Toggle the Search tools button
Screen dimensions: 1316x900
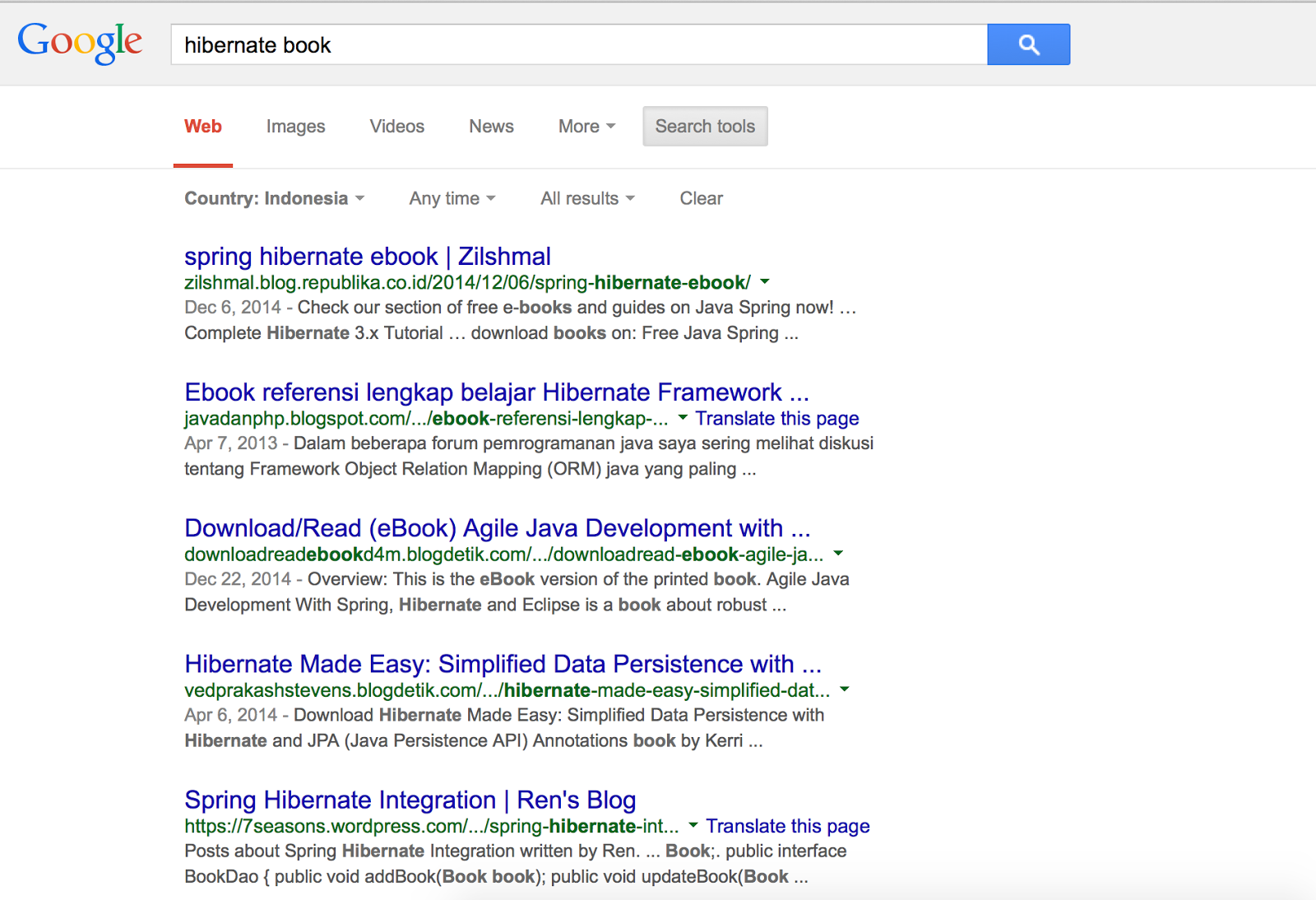pos(705,127)
